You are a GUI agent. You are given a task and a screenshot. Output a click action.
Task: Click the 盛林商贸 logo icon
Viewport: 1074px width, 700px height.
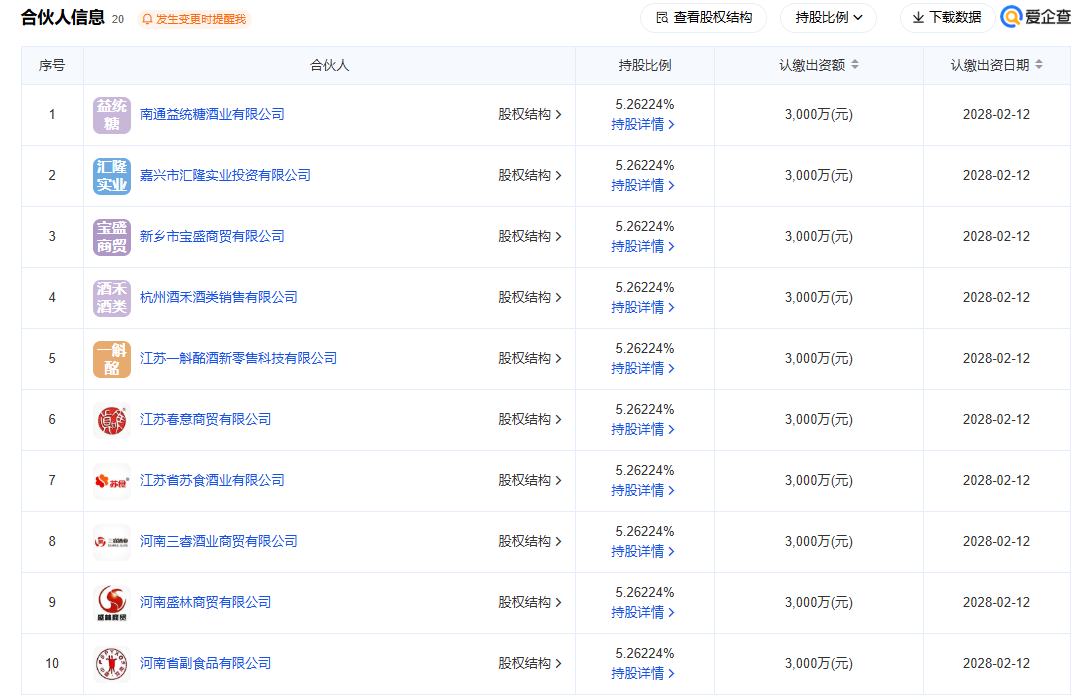pyautogui.click(x=112, y=603)
